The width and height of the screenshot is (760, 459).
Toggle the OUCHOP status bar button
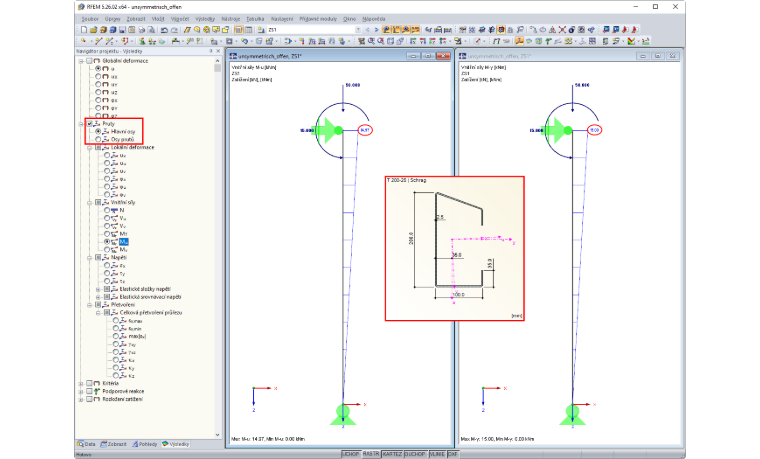415,454
